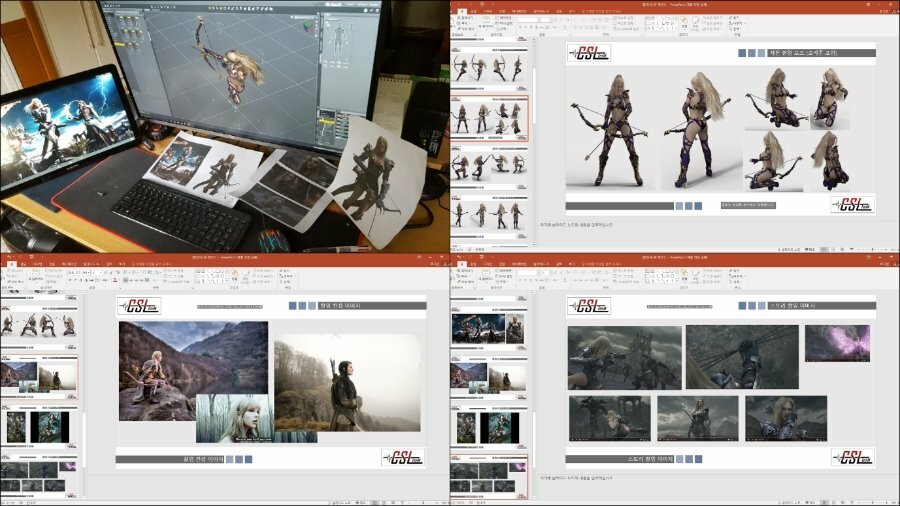Select CSL logo at bottom of bottom-right slide
This screenshot has width=900, height=506.
click(852, 457)
